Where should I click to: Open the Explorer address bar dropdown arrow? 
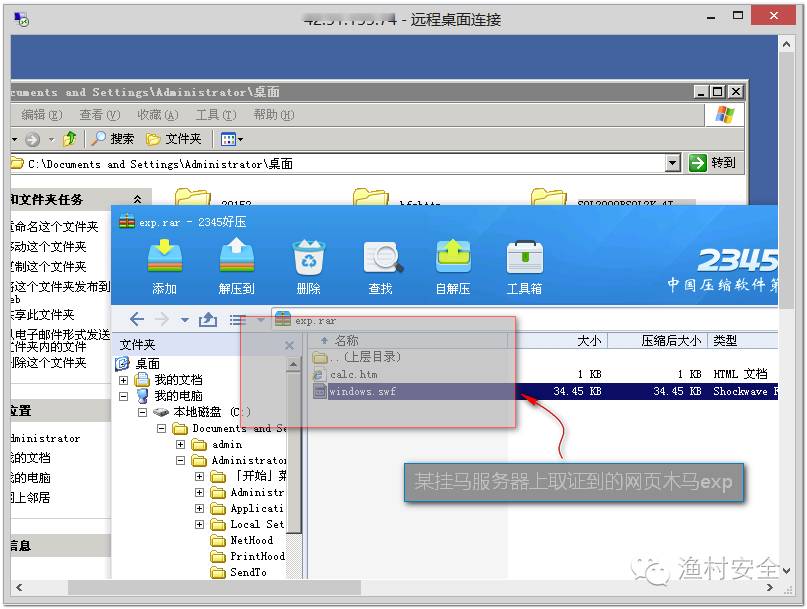(x=672, y=164)
